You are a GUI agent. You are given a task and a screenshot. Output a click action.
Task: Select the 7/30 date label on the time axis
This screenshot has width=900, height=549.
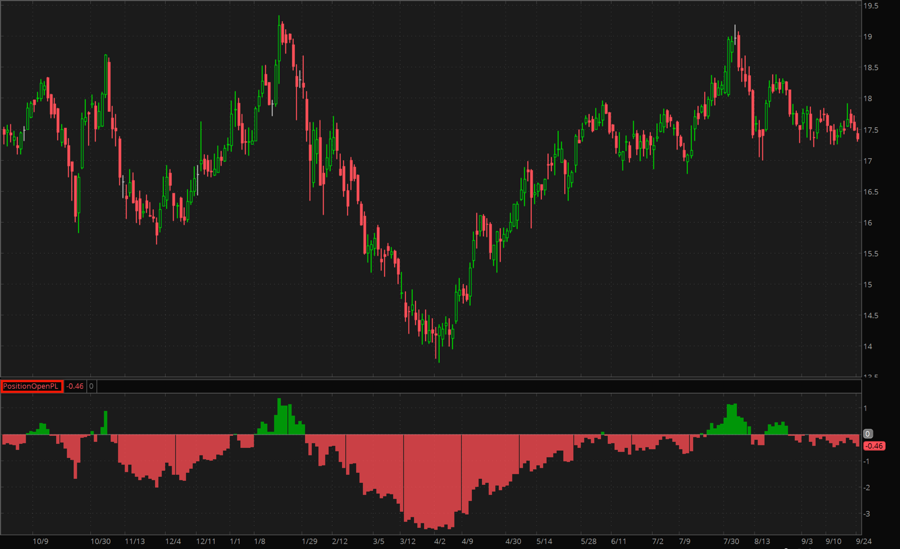732,540
